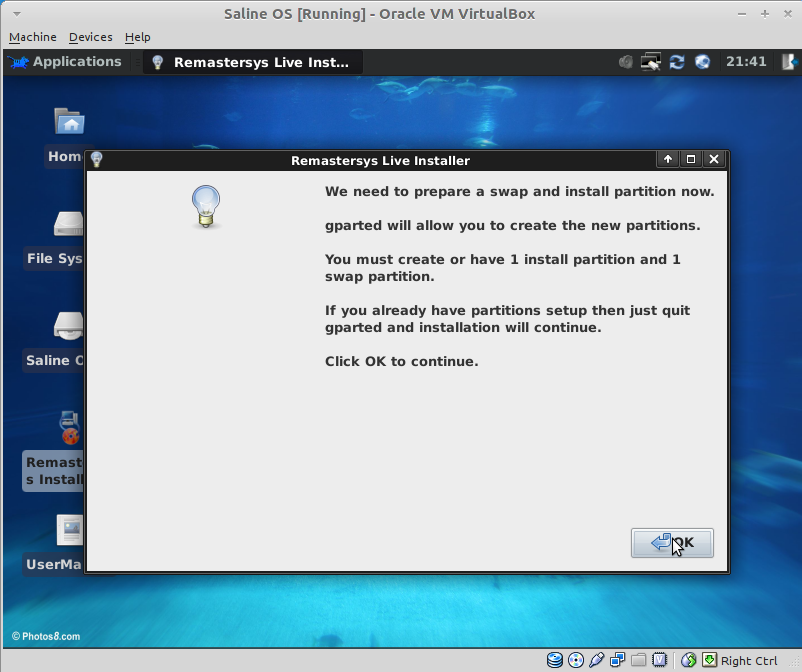This screenshot has height=672, width=802.
Task: Open the Applications menu in the panel
Action: tap(65, 62)
